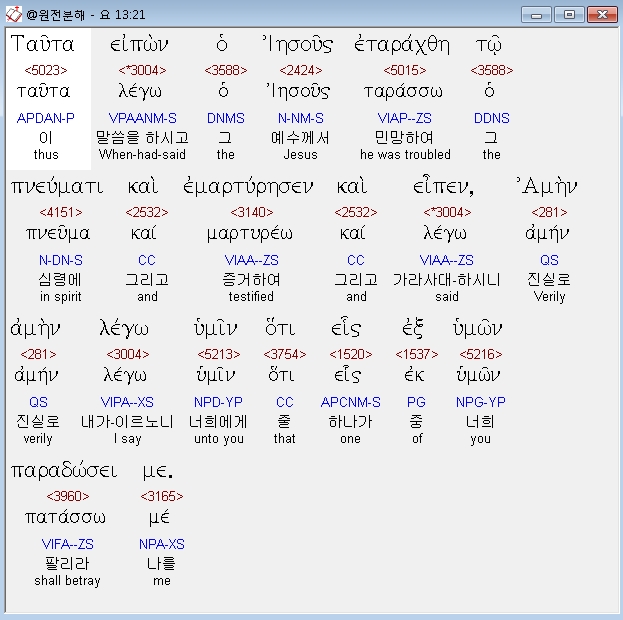This screenshot has height=620, width=623.
Task: Click English gloss 'in spirit'
Action: [60, 296]
